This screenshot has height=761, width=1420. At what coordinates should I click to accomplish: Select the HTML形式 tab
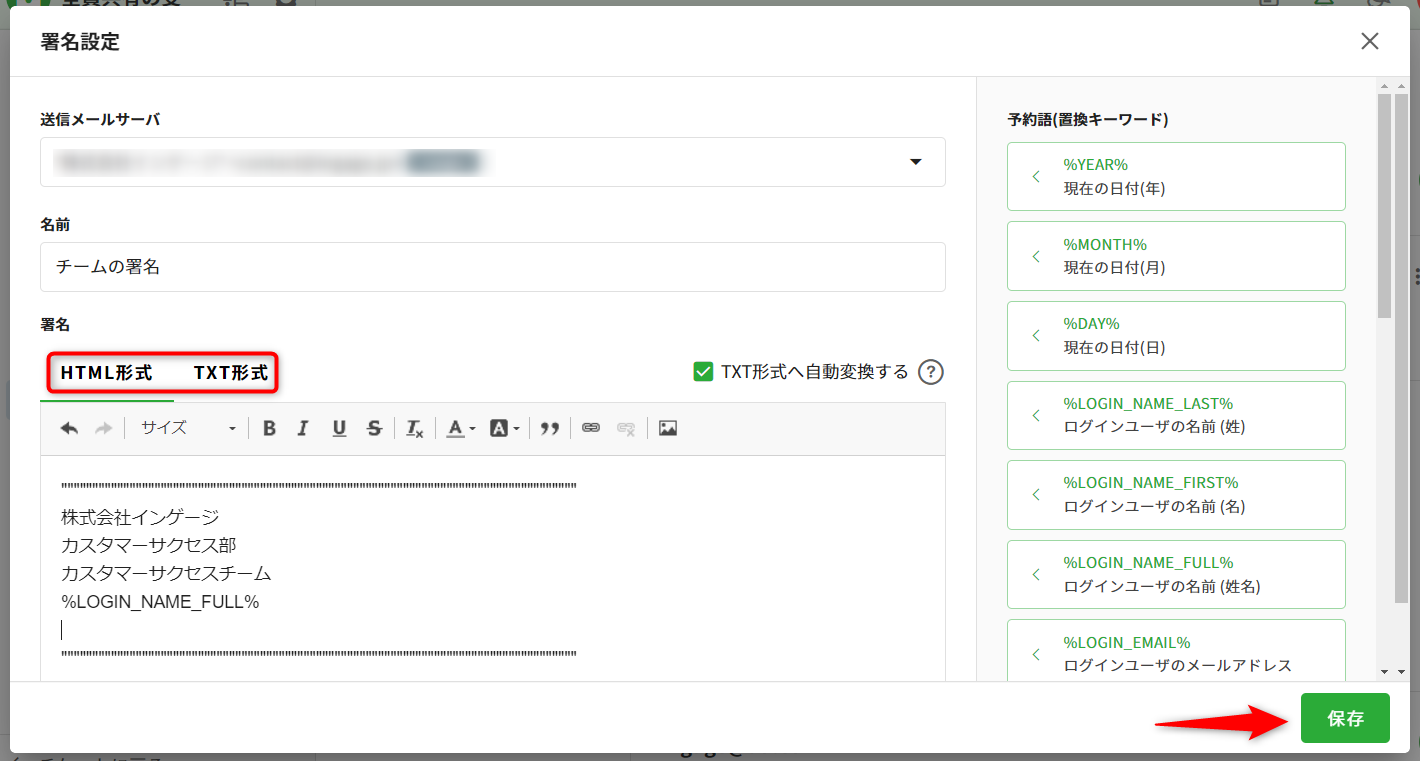point(106,373)
